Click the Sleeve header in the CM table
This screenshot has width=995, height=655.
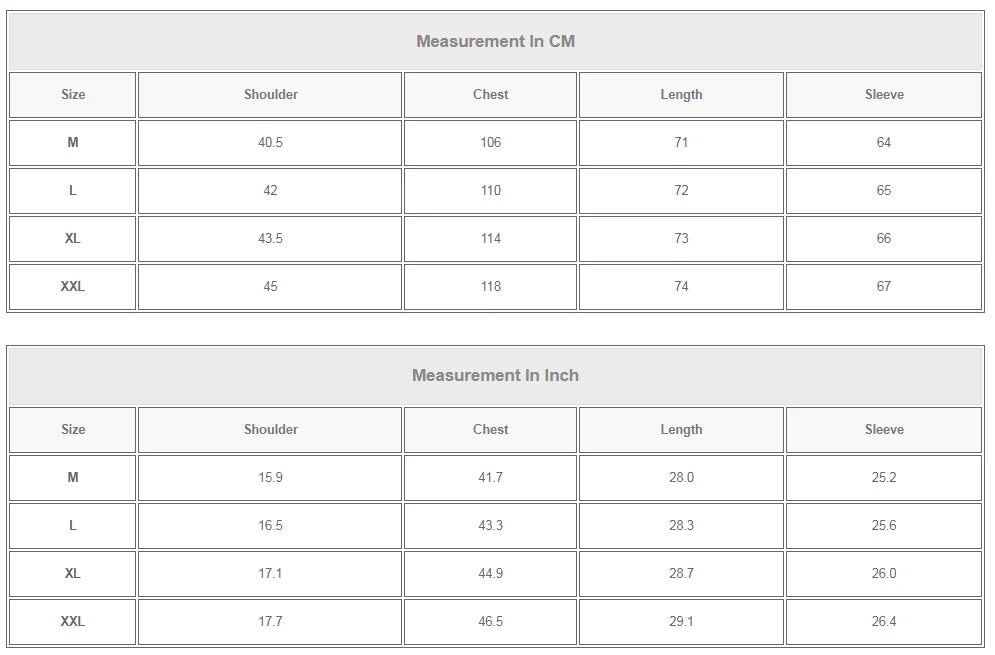tap(883, 94)
